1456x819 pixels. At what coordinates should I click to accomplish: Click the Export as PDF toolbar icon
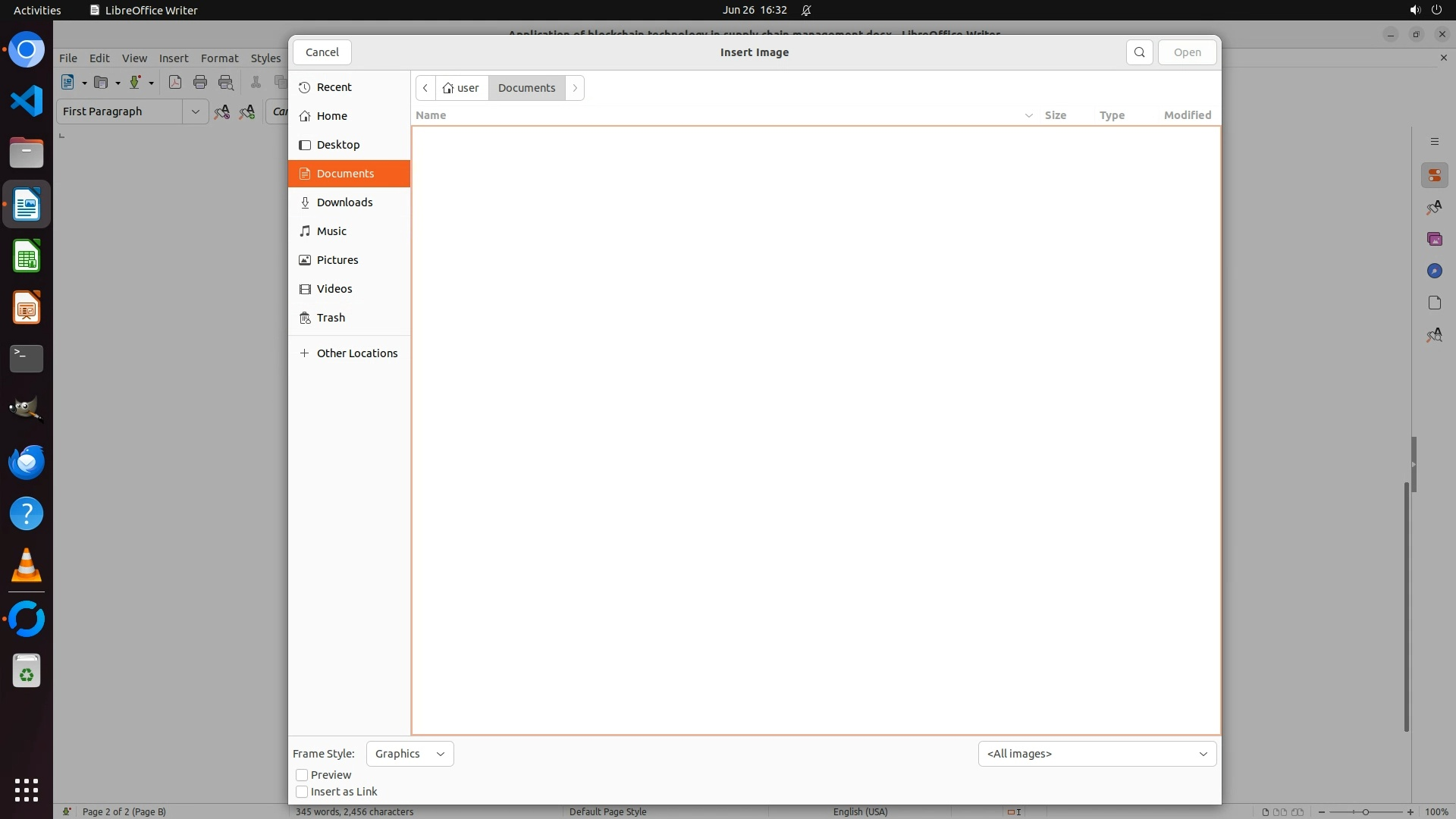tap(175, 83)
